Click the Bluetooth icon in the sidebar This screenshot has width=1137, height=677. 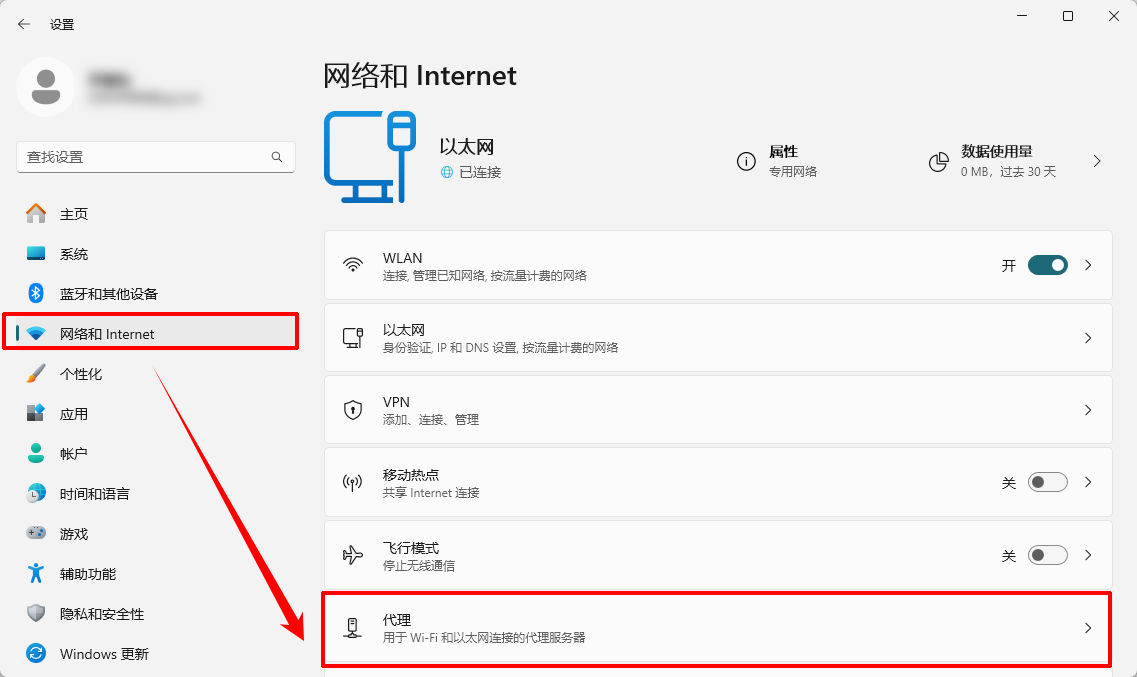(x=36, y=293)
